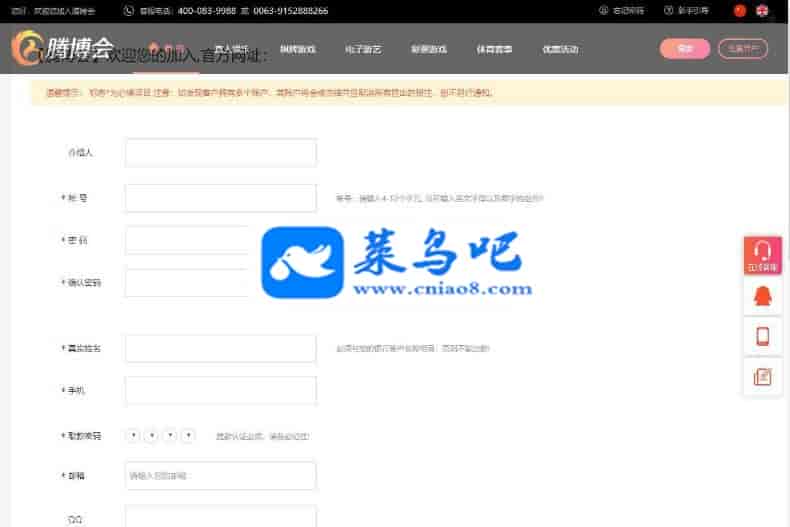This screenshot has height=527, width=790.
Task: Click the yellow reminder notice banner text
Action: pos(269,93)
